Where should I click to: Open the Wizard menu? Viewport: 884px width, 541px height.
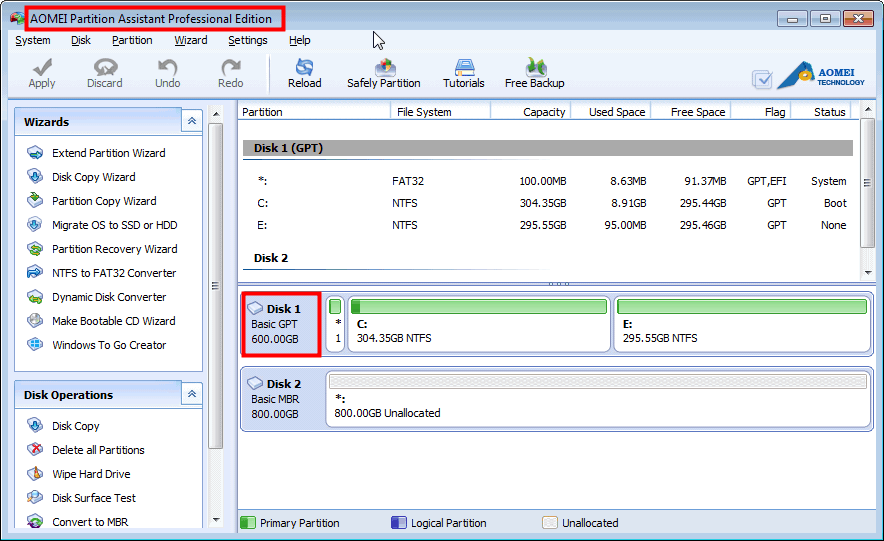191,40
